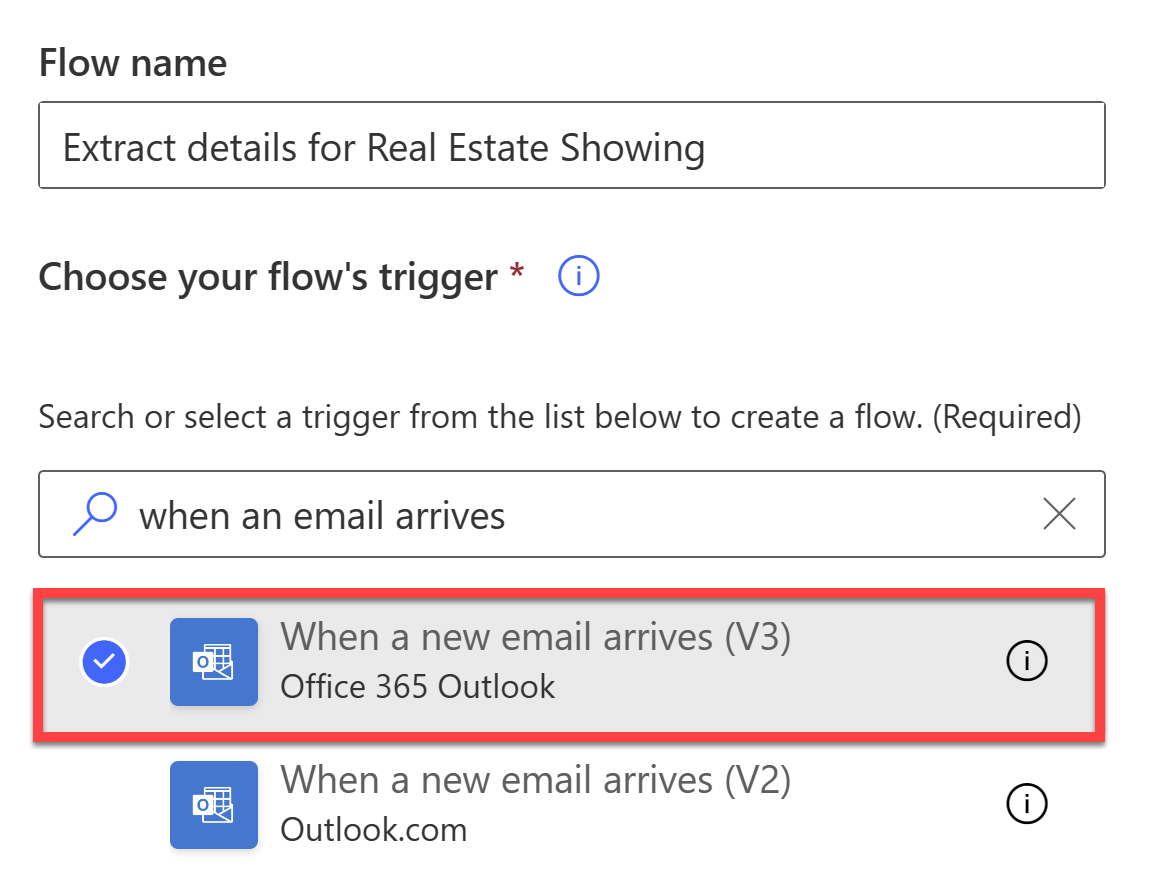1160x872 pixels.
Task: Click the Flow name text field
Action: coord(572,145)
